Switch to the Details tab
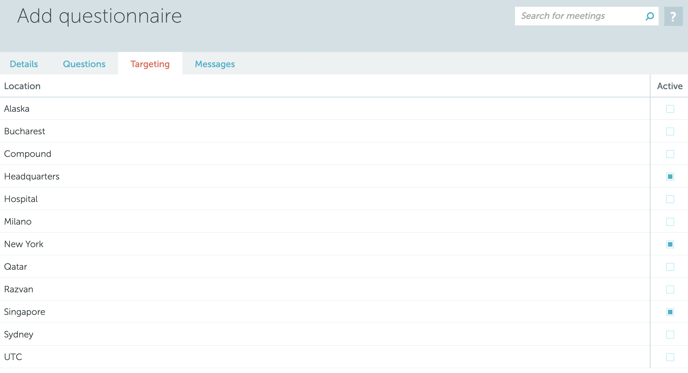Image resolution: width=688 pixels, height=373 pixels. [x=24, y=64]
